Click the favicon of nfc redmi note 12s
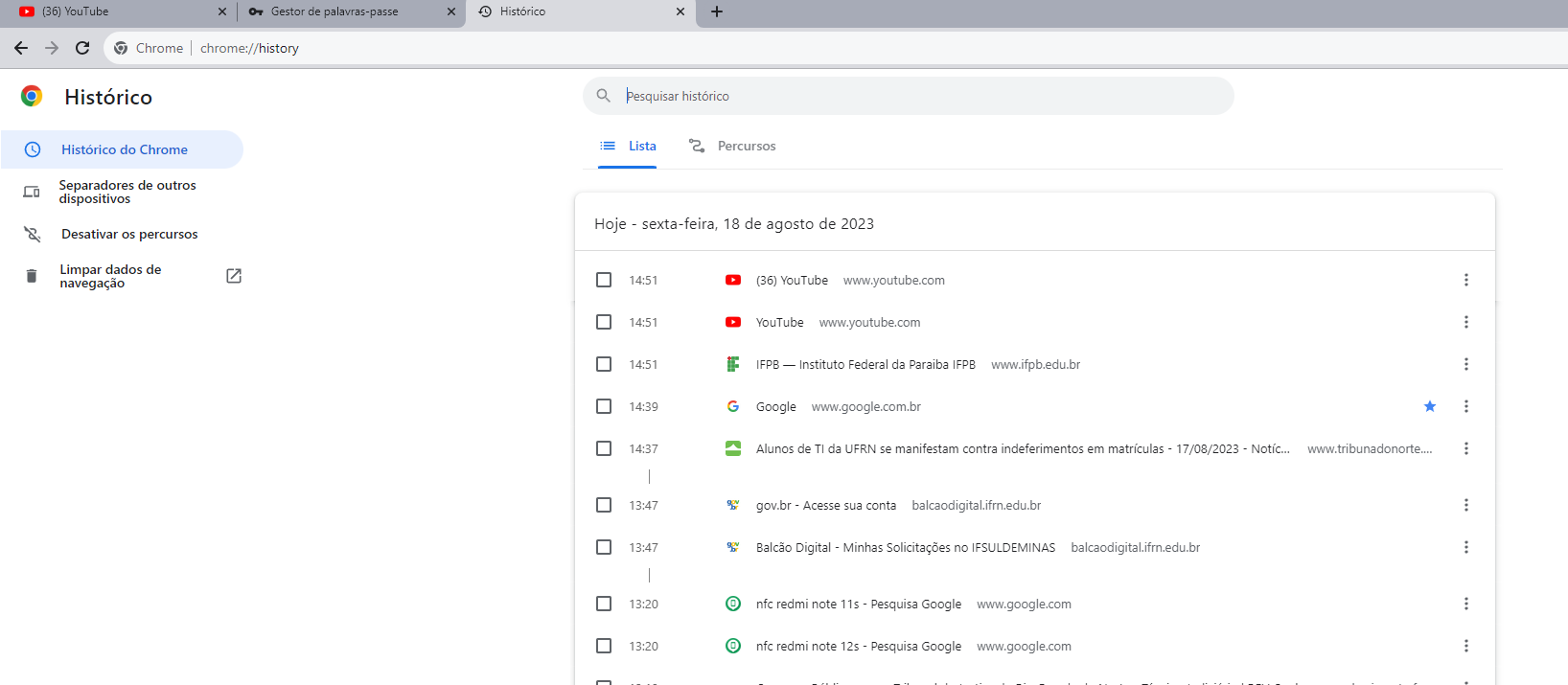 [x=733, y=646]
